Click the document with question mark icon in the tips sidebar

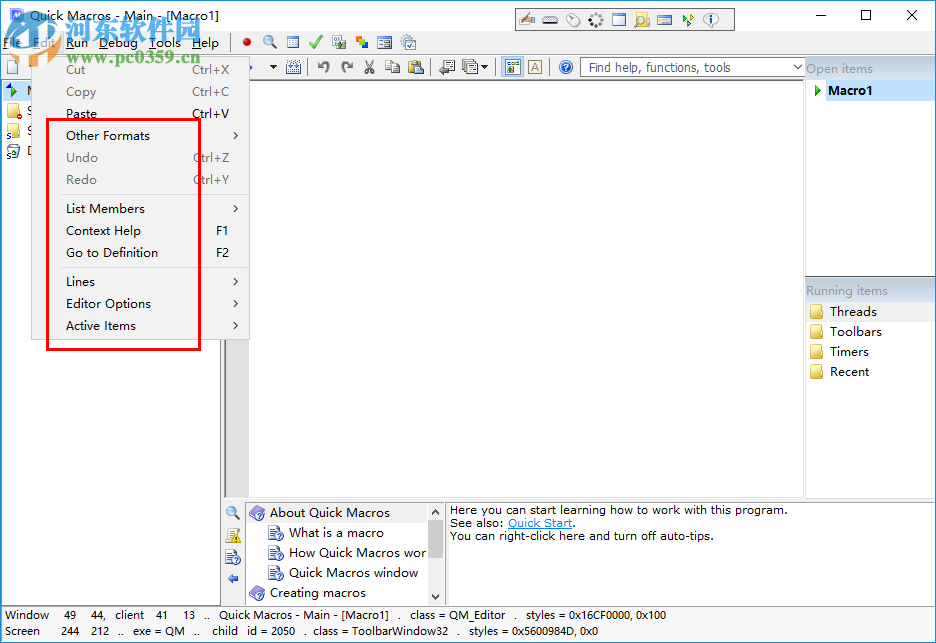coord(233,557)
